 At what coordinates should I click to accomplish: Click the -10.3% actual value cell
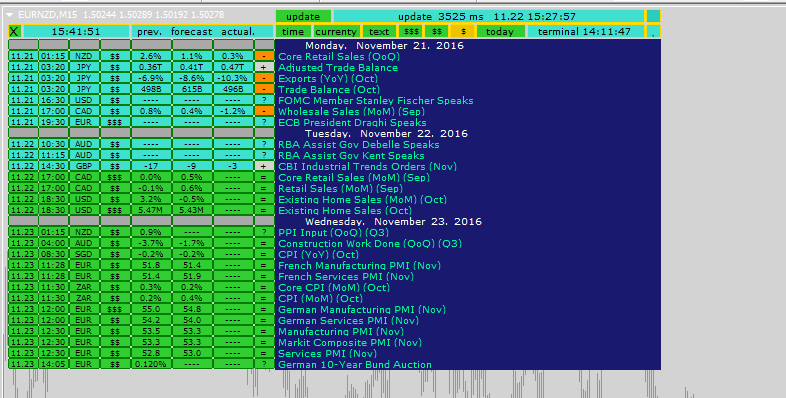click(233, 78)
